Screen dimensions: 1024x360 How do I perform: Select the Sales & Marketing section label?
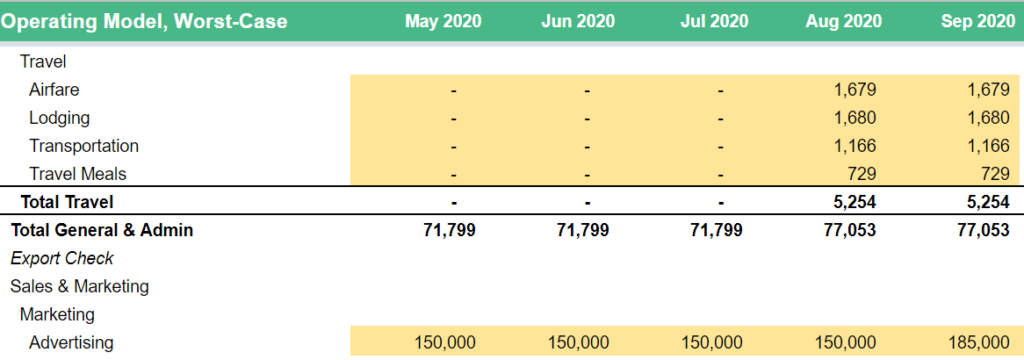coord(80,286)
